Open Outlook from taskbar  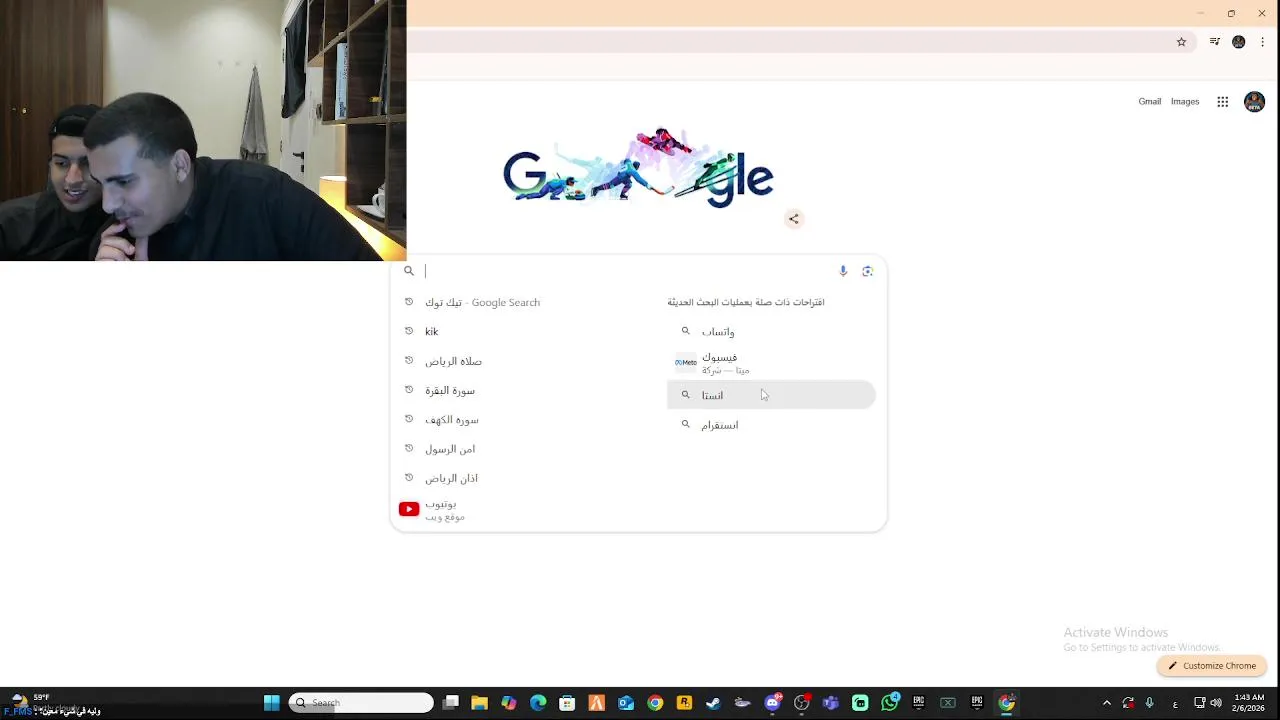(x=626, y=703)
